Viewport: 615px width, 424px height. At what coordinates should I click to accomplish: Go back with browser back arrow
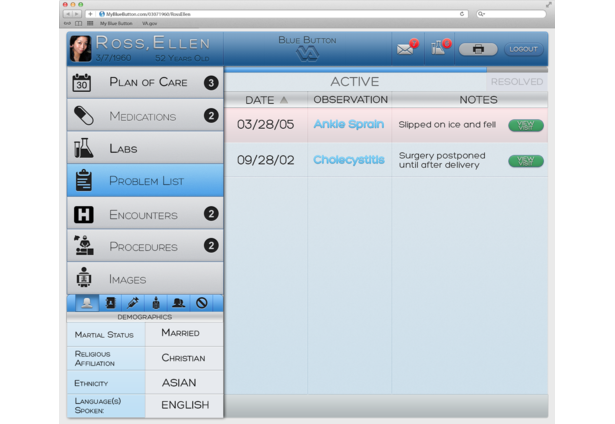tap(67, 14)
